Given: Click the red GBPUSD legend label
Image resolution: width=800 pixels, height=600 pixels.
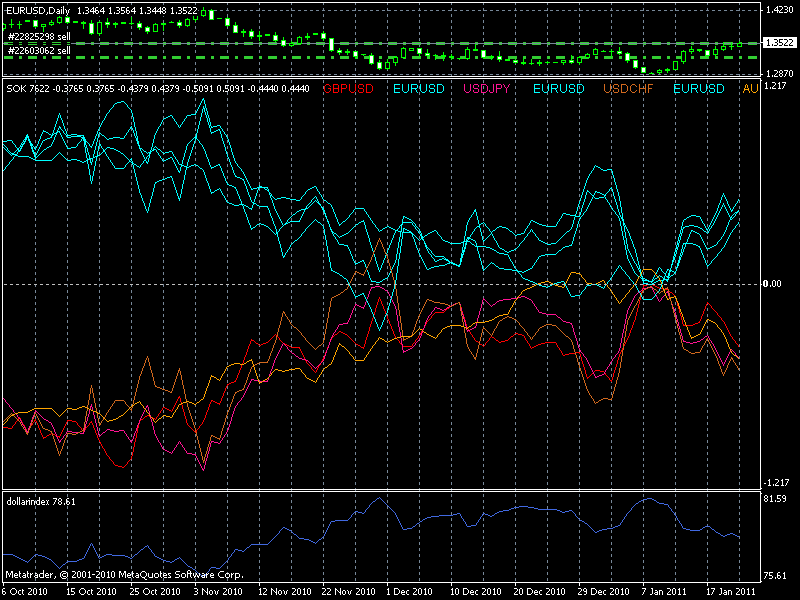Looking at the screenshot, I should coord(348,89).
